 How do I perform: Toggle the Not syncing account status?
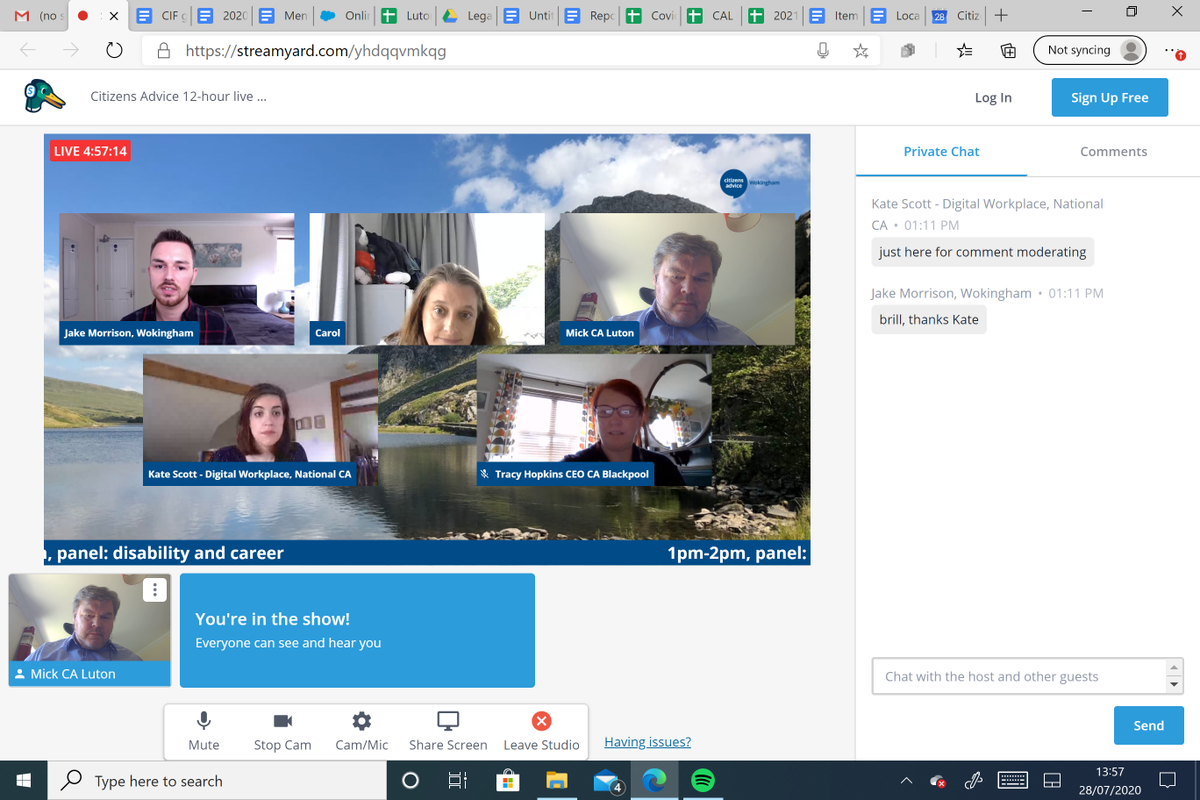[x=1090, y=48]
